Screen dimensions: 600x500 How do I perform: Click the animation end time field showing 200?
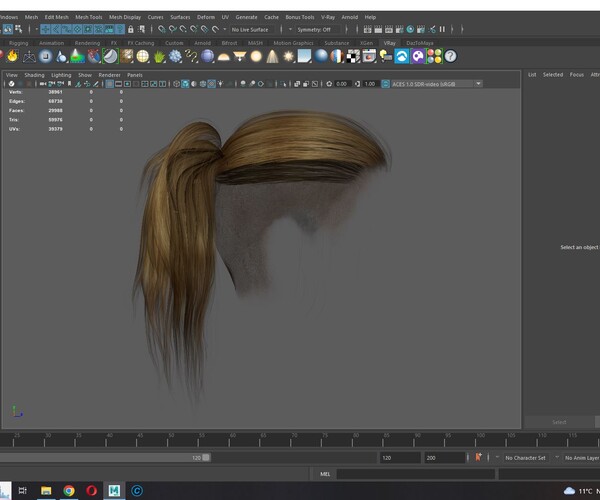[444, 458]
